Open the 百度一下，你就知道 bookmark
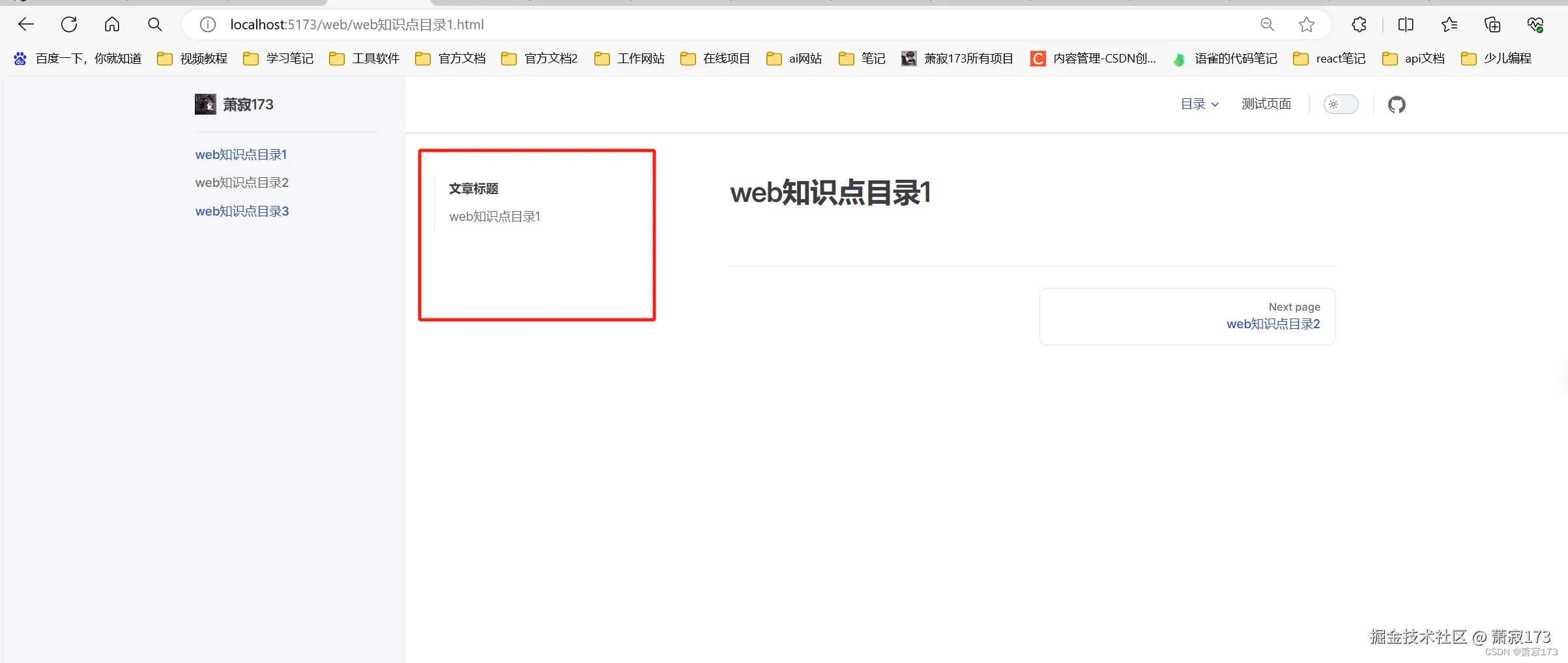Viewport: 1568px width, 663px height. [x=78, y=59]
